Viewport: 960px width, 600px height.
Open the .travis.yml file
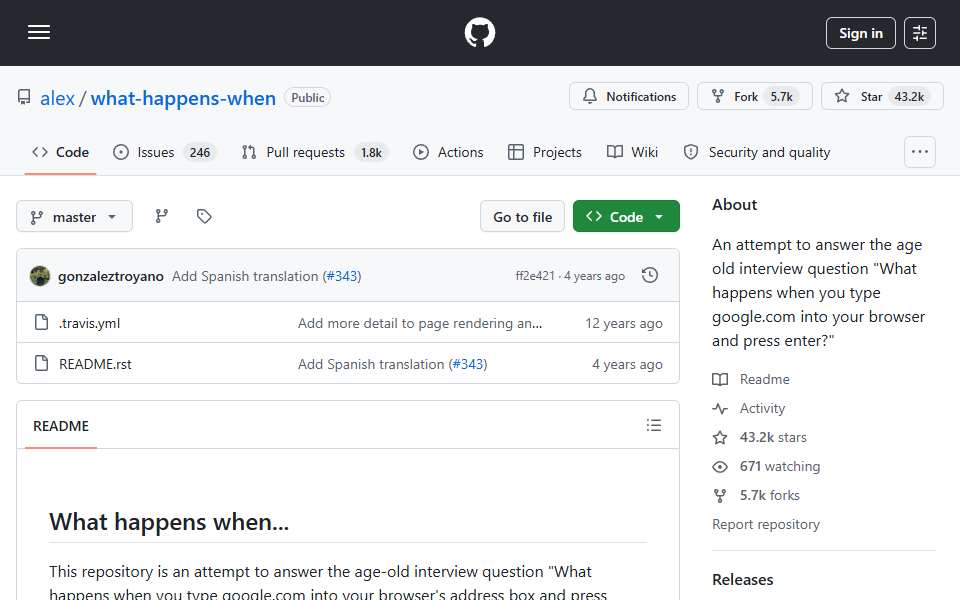pos(89,323)
